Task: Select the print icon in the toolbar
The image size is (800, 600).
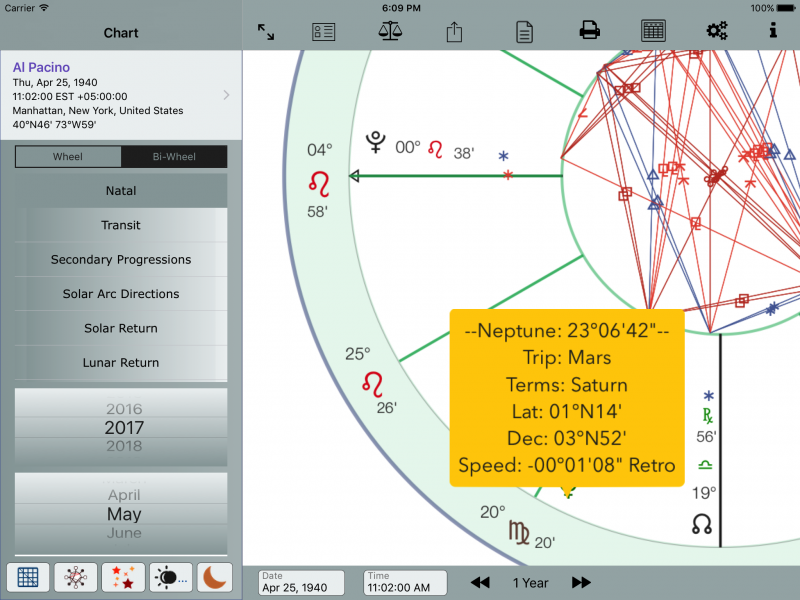Action: coord(589,30)
